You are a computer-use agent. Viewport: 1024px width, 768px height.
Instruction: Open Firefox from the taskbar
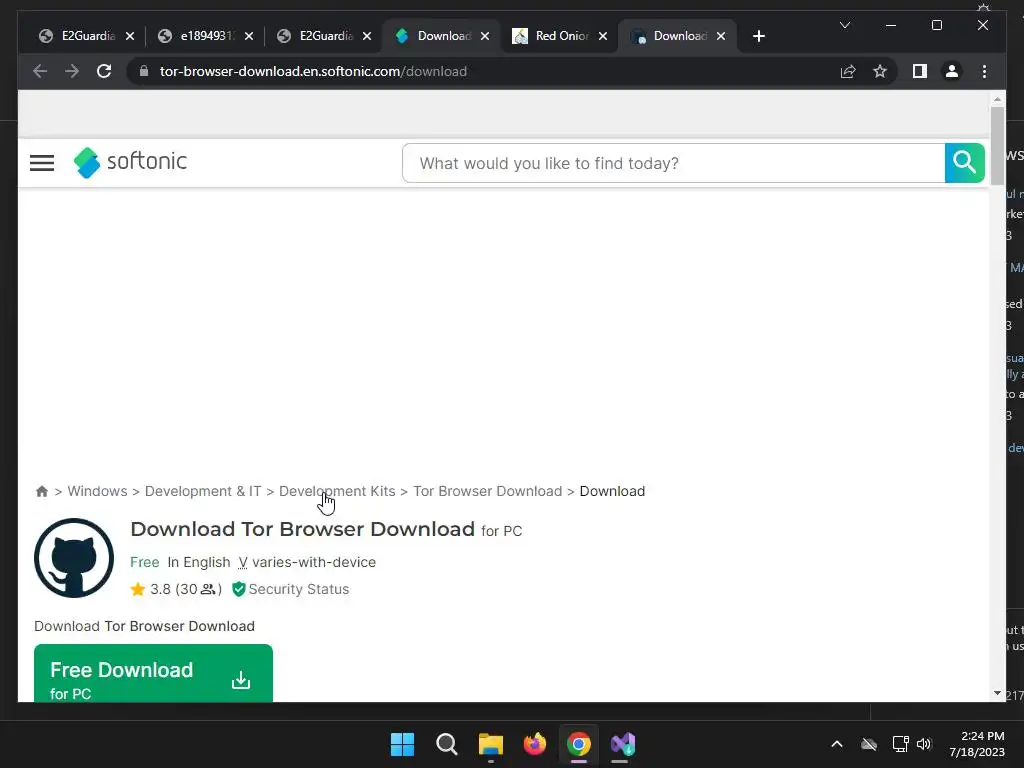(x=535, y=744)
